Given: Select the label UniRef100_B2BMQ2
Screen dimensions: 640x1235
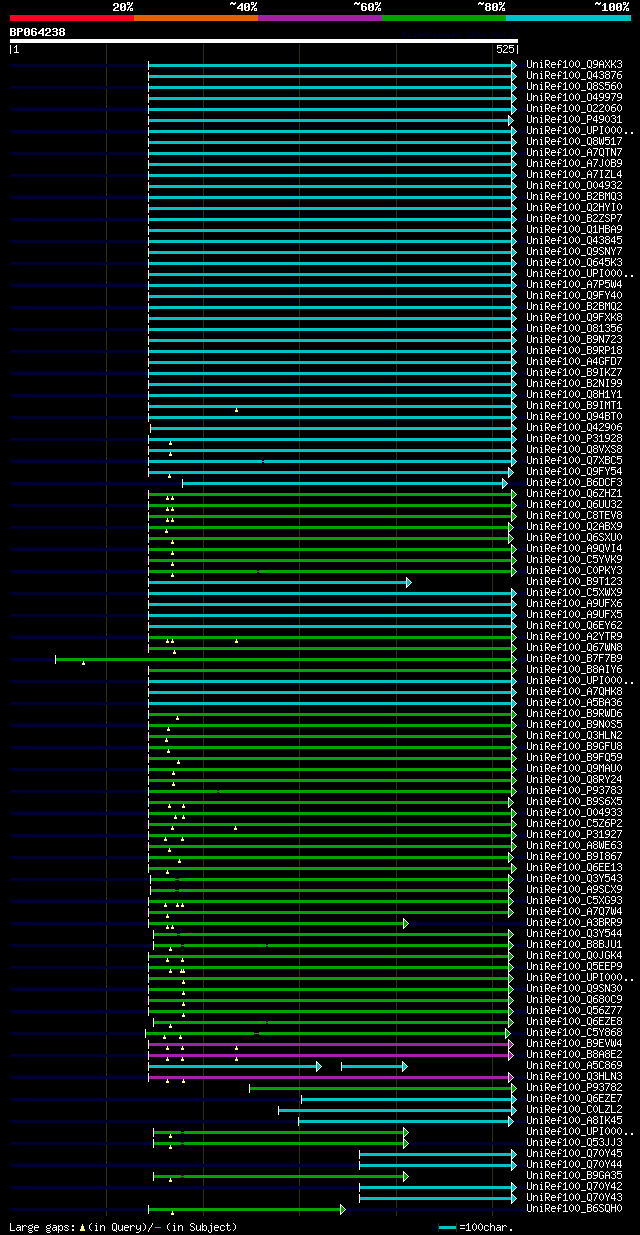Looking at the screenshot, I should pos(574,307).
